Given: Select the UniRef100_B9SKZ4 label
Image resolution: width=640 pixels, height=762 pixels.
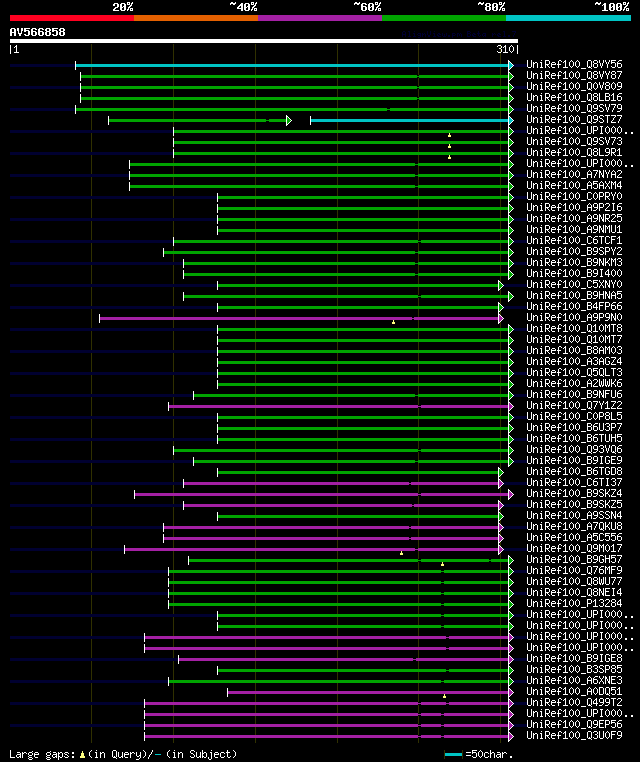Looking at the screenshot, I should [574, 494].
